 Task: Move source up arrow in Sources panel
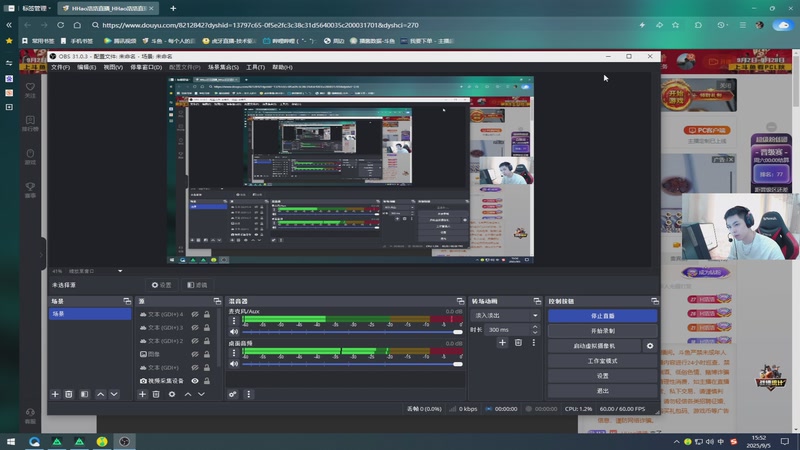click(188, 394)
